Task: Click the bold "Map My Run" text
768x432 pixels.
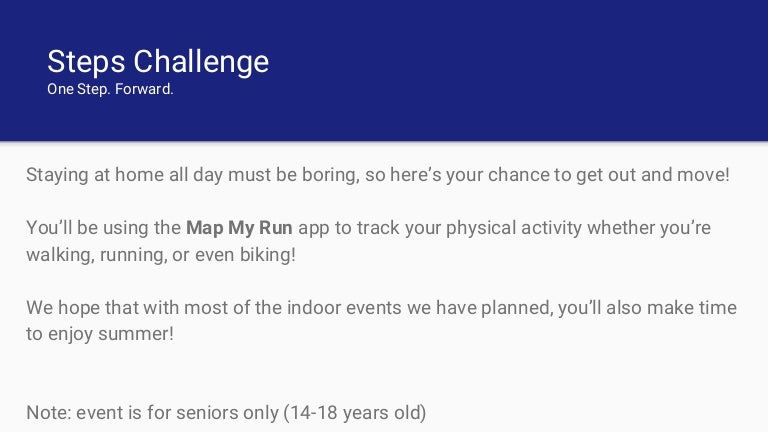Action: coord(239,227)
